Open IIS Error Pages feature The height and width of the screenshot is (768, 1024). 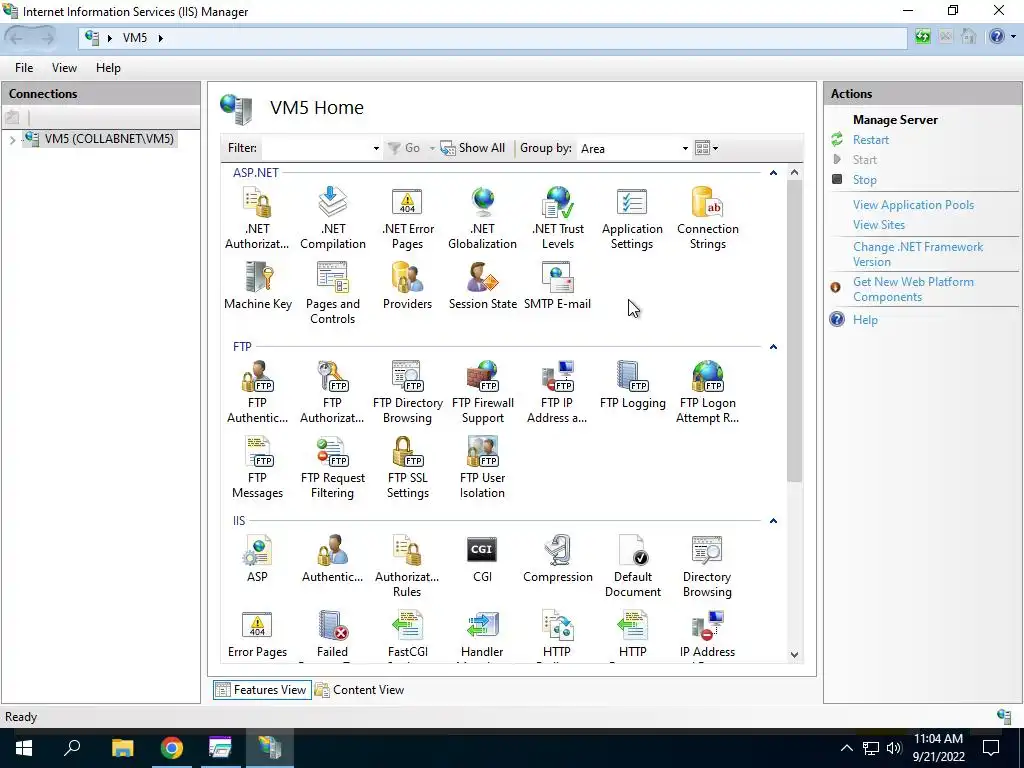257,634
